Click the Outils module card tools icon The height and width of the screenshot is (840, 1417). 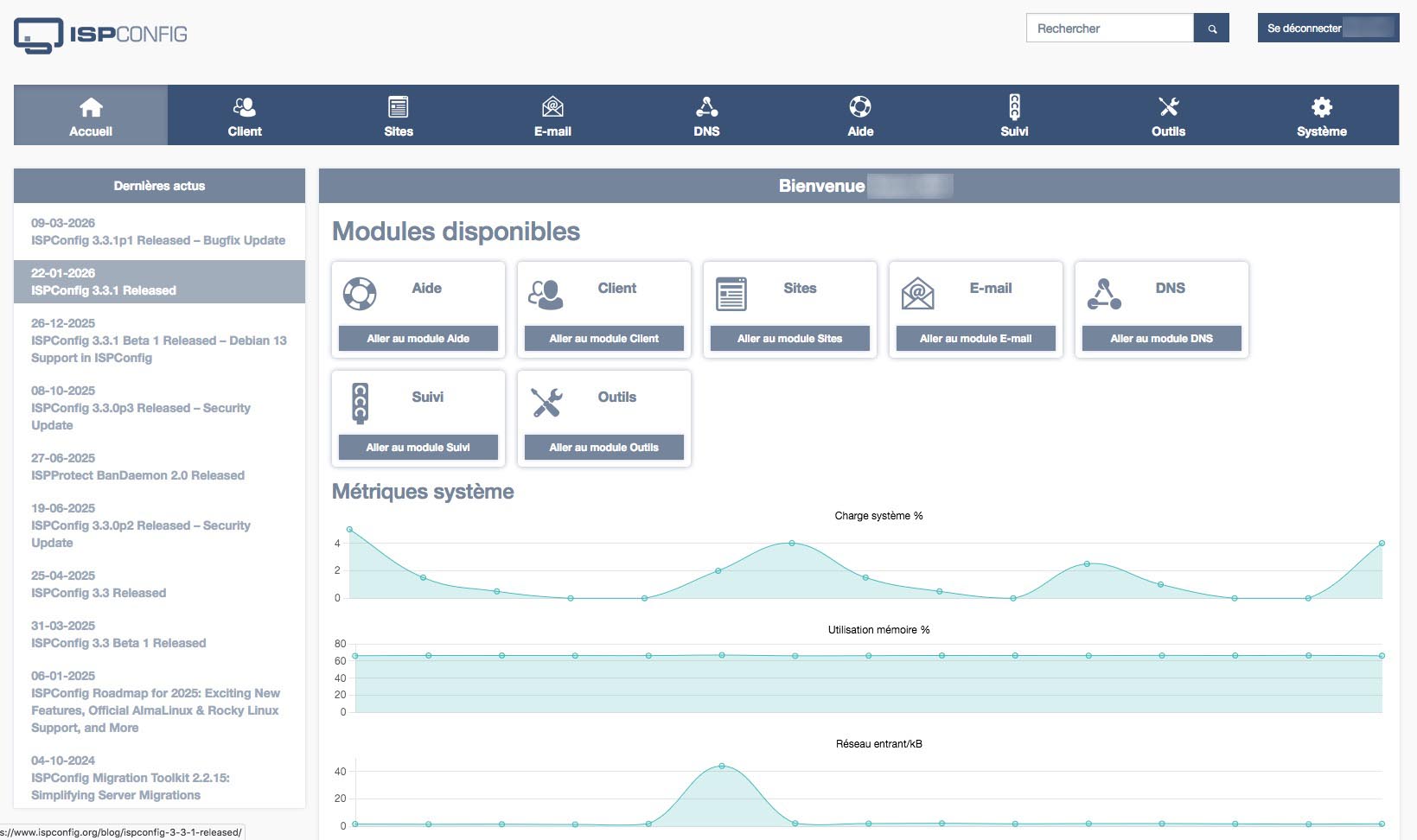point(546,403)
